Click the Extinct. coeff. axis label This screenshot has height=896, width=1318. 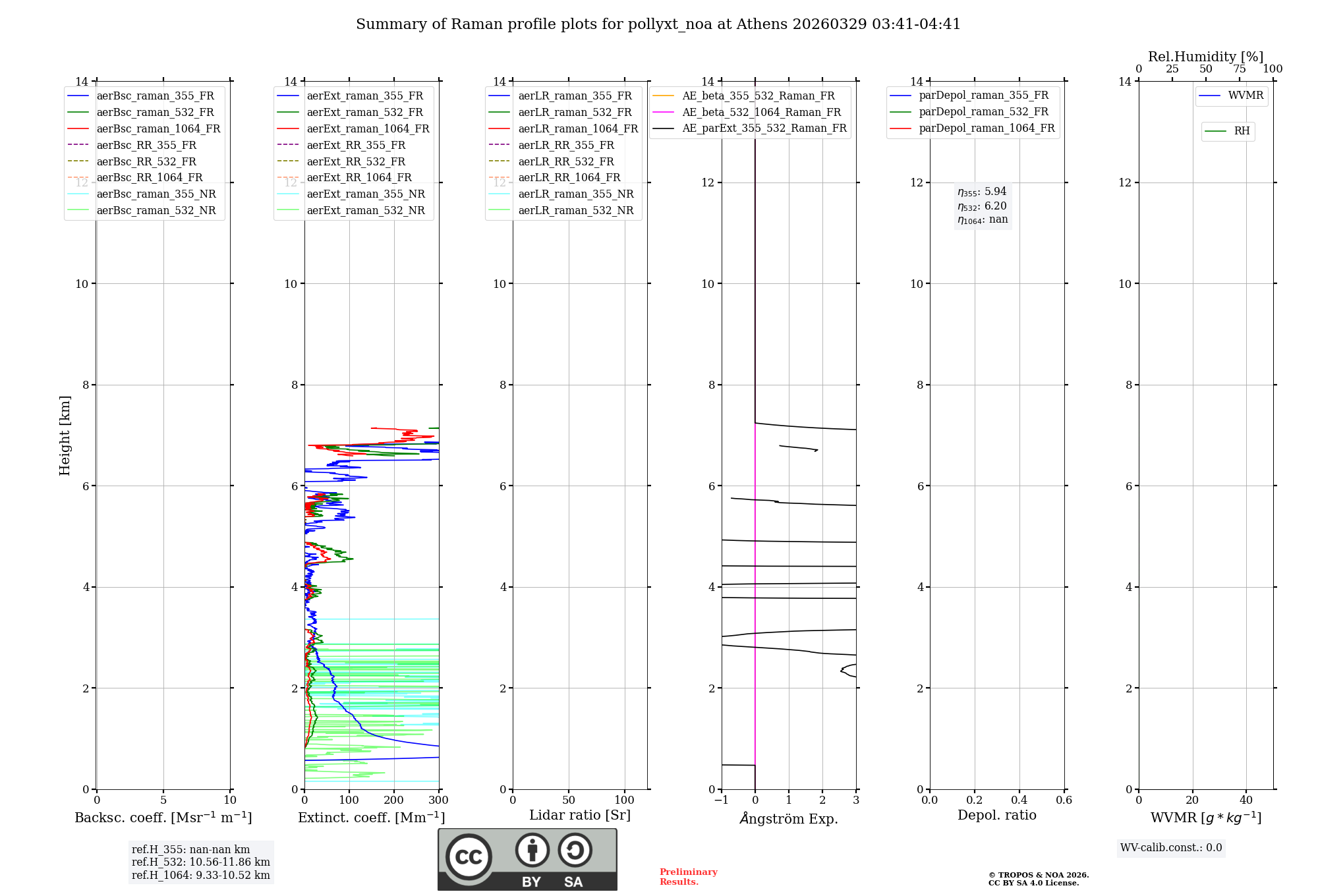pos(371,818)
